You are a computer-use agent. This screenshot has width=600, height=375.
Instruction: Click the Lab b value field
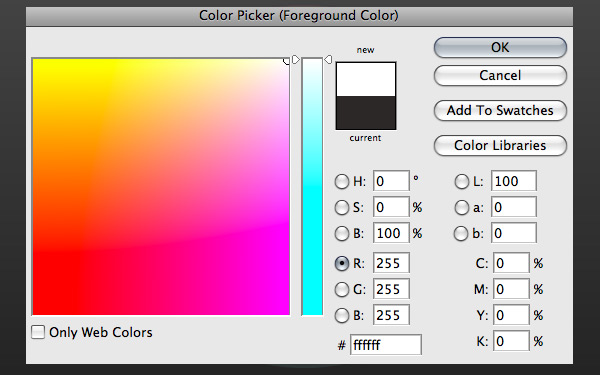pos(514,233)
